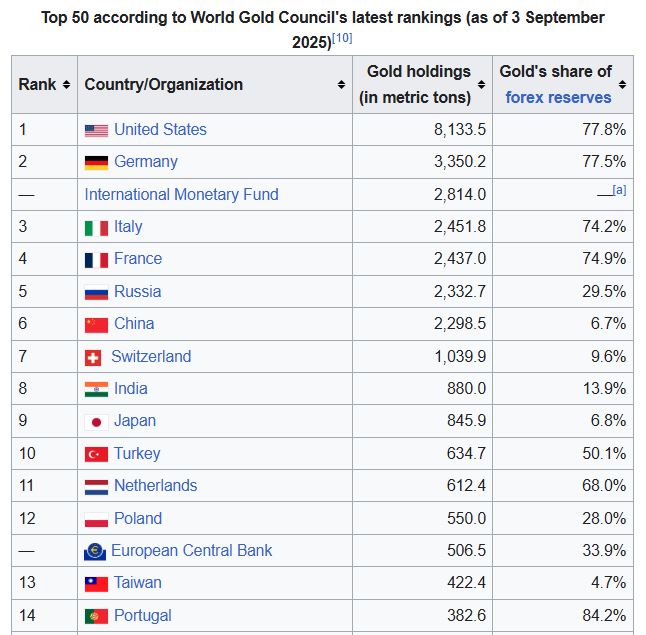Click the India flag icon
Screen dimensions: 646x635
click(x=96, y=389)
